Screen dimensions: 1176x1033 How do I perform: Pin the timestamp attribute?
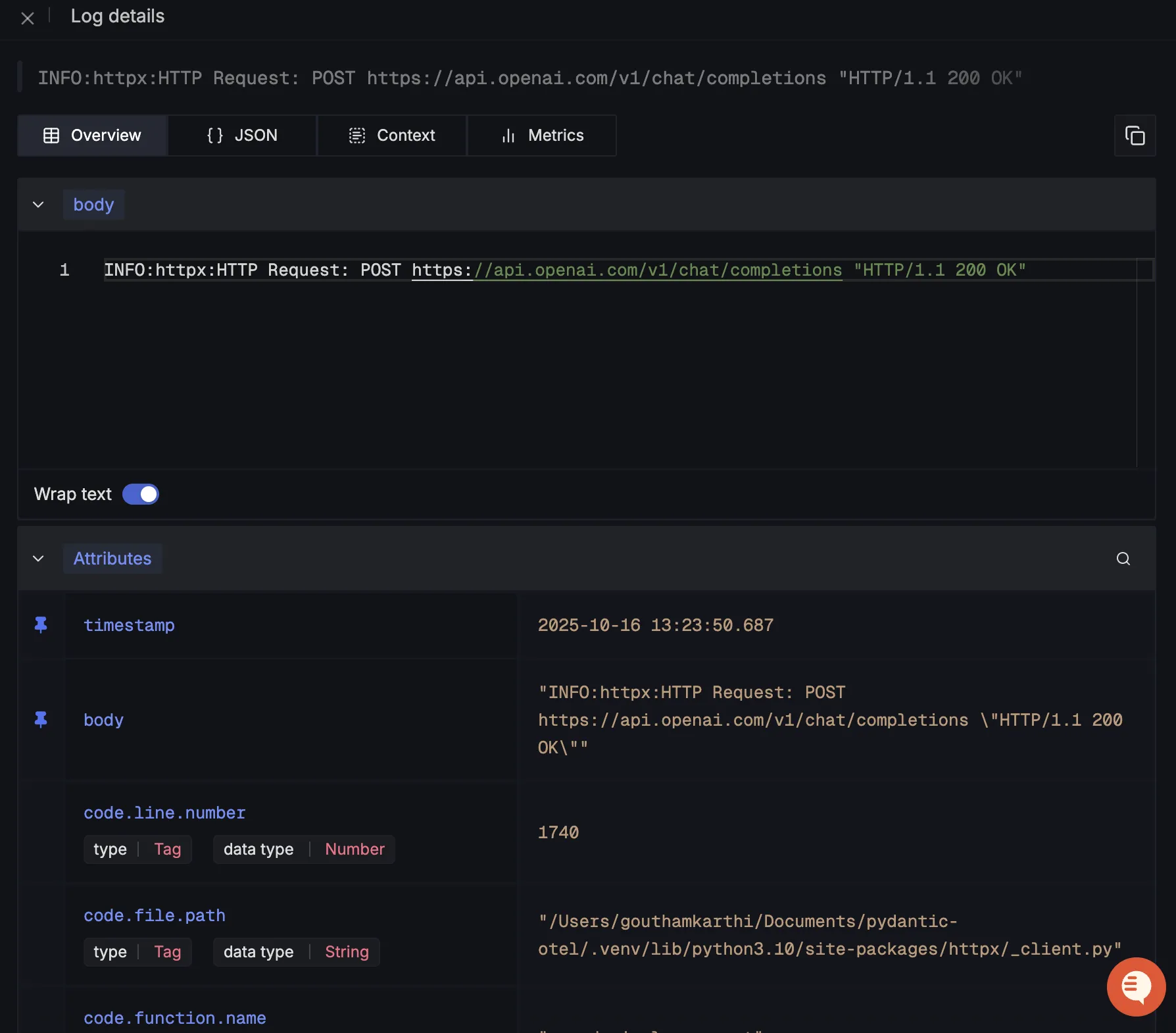(x=41, y=625)
